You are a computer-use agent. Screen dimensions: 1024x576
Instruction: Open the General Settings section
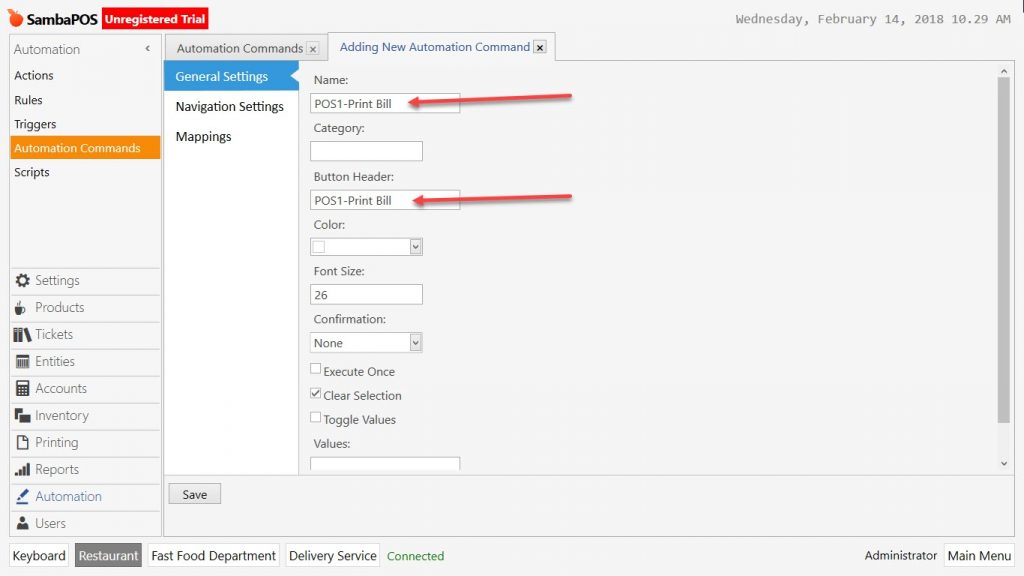click(x=231, y=76)
